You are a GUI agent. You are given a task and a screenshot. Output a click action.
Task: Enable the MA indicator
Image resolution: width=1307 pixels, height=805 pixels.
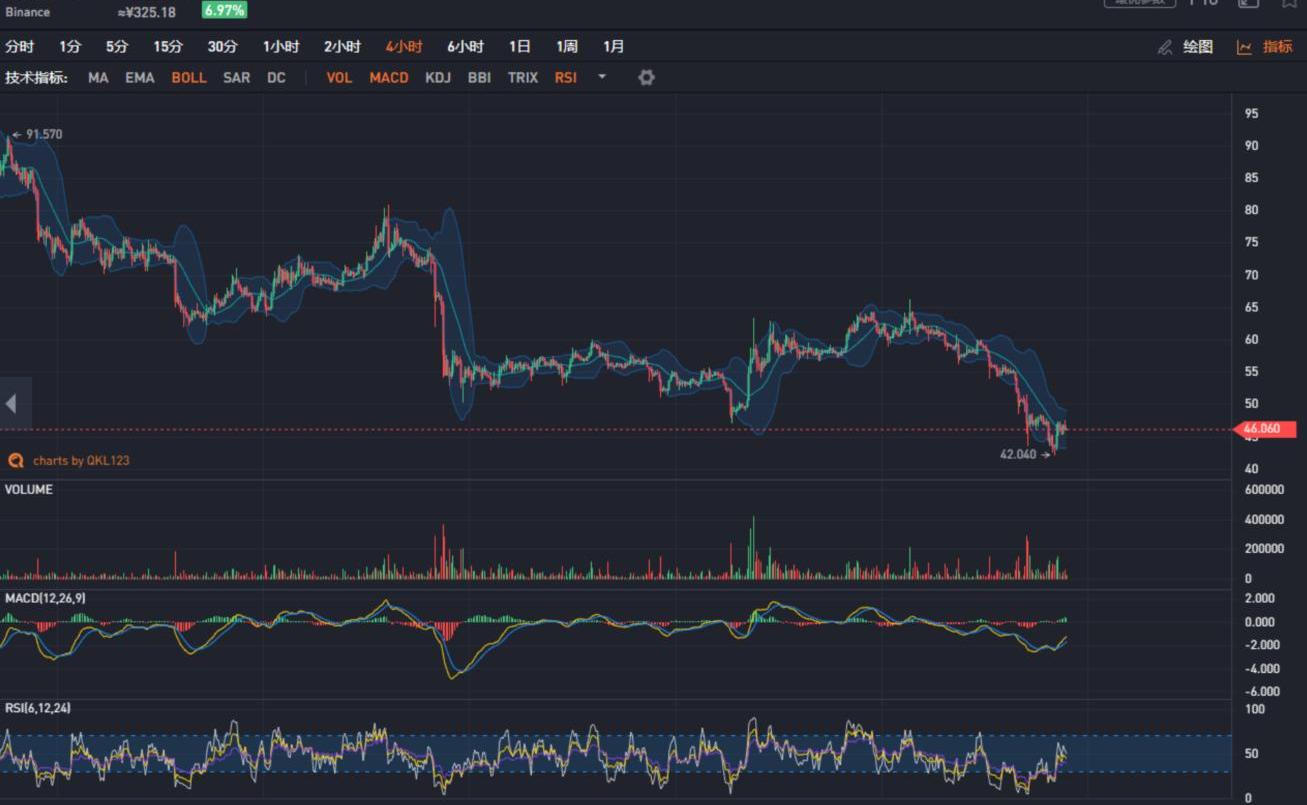point(98,77)
